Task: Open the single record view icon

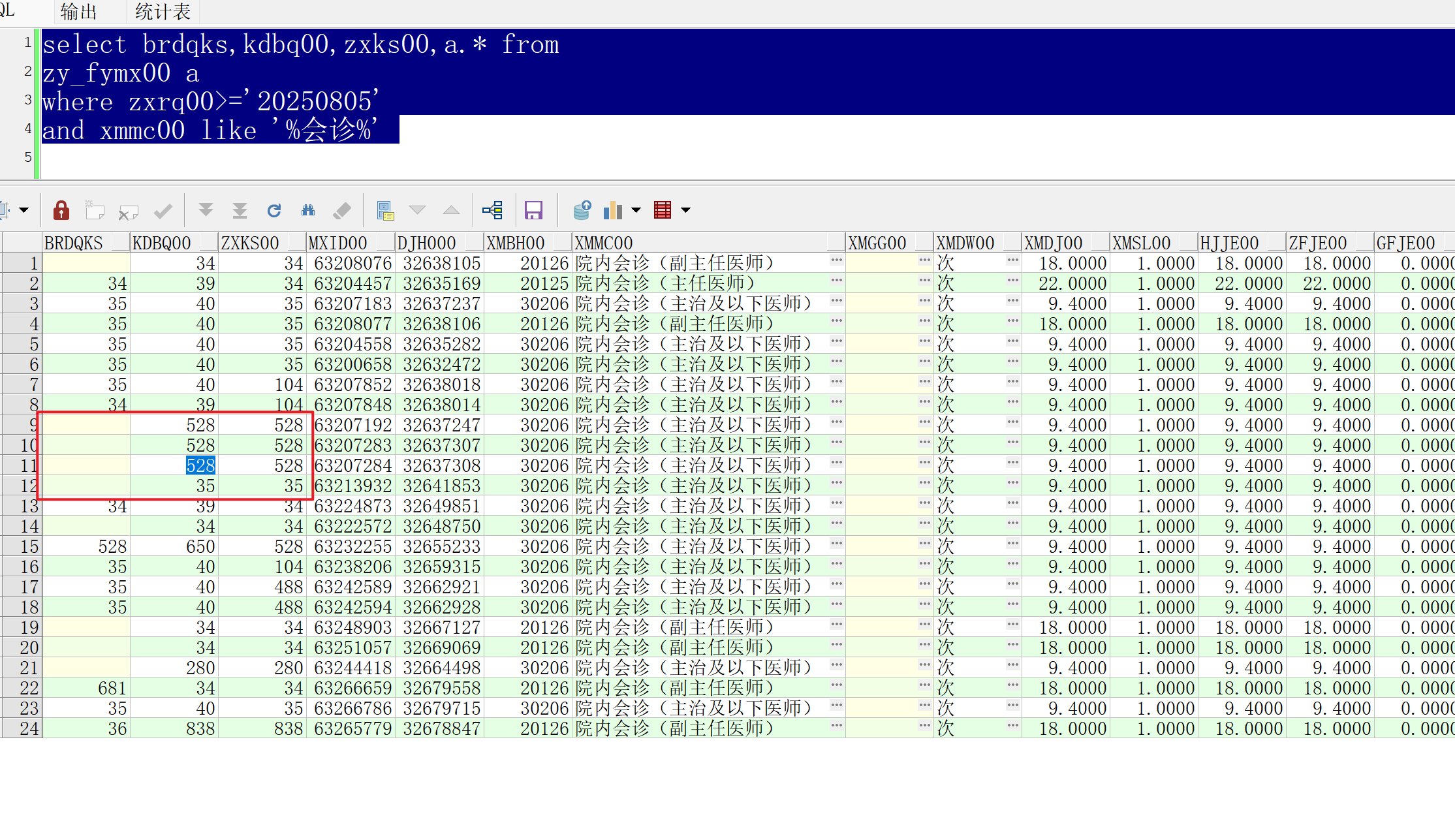Action: point(385,210)
